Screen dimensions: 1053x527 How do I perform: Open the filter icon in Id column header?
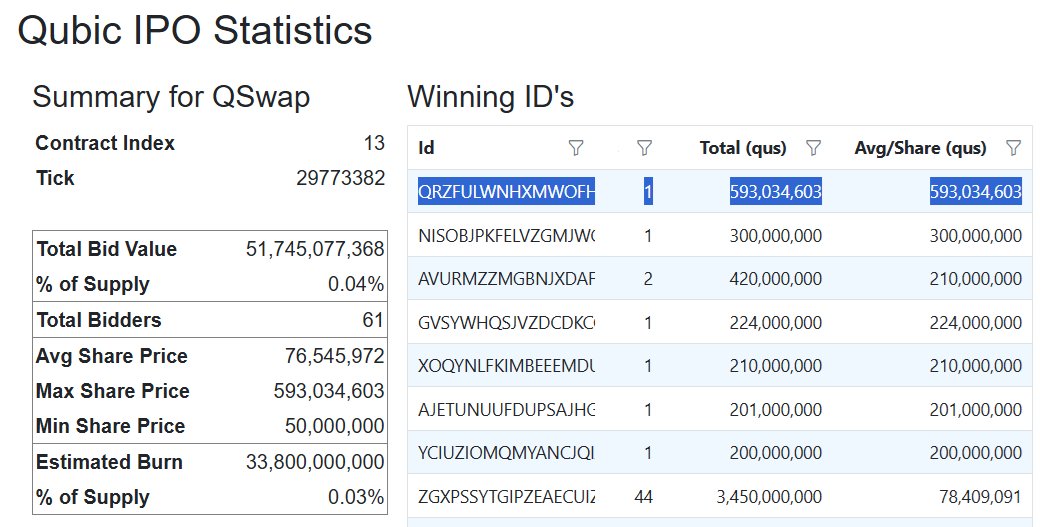click(x=576, y=148)
